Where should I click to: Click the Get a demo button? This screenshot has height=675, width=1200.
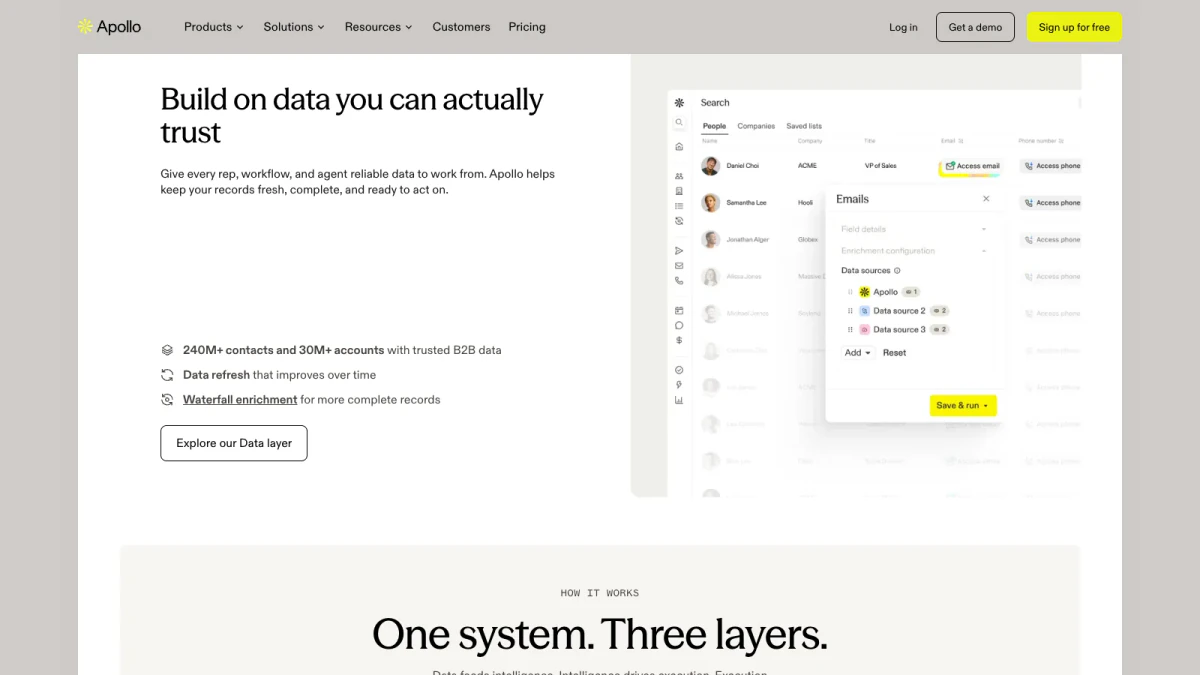(975, 27)
